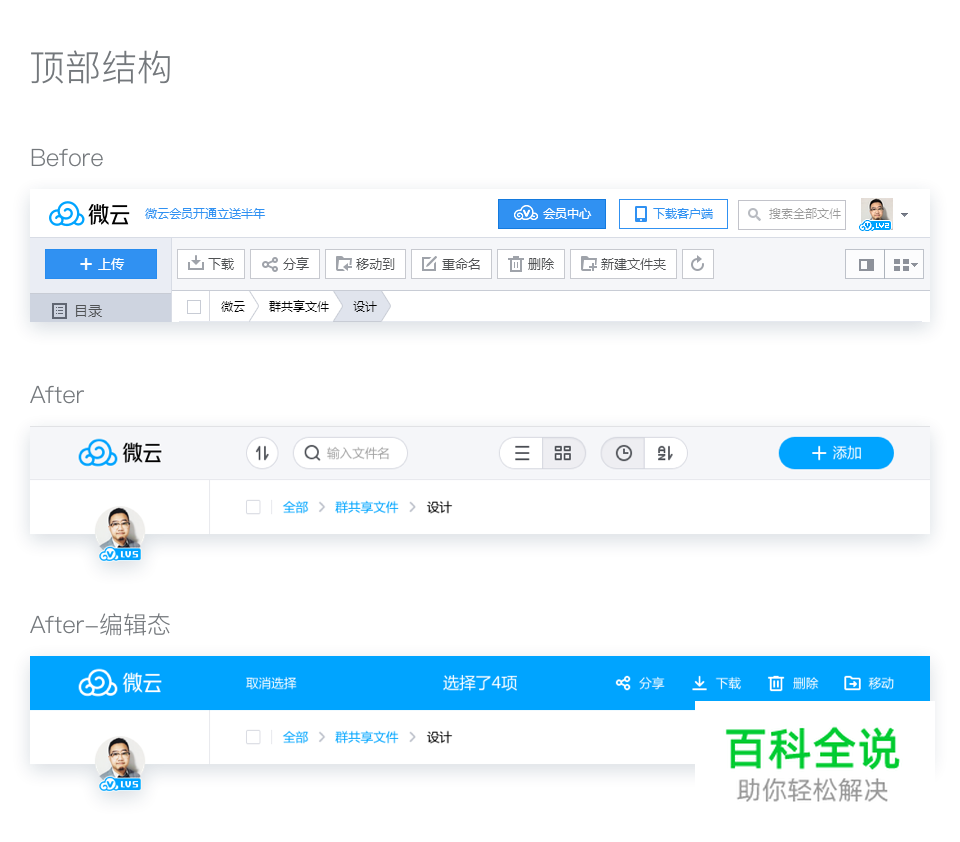Image resolution: width=960 pixels, height=842 pixels.
Task: Click the 上传 upload button
Action: [x=100, y=264]
